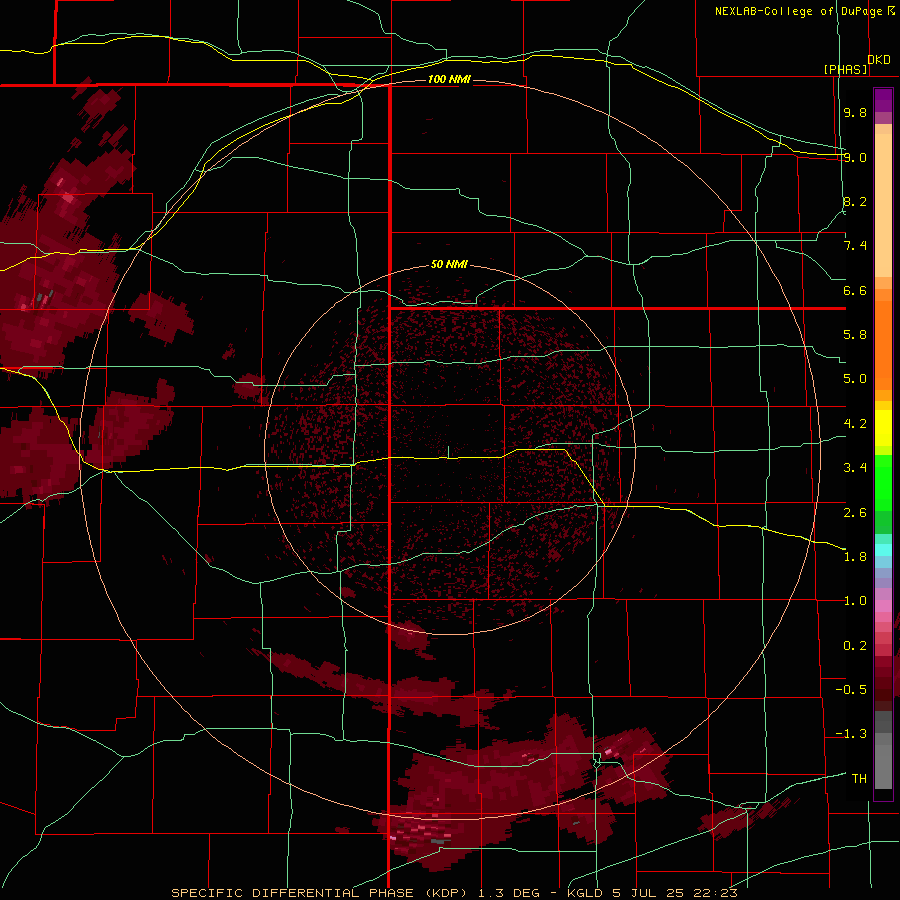The height and width of the screenshot is (900, 900).
Task: Click the purple top segment of color bar
Action: tap(883, 100)
